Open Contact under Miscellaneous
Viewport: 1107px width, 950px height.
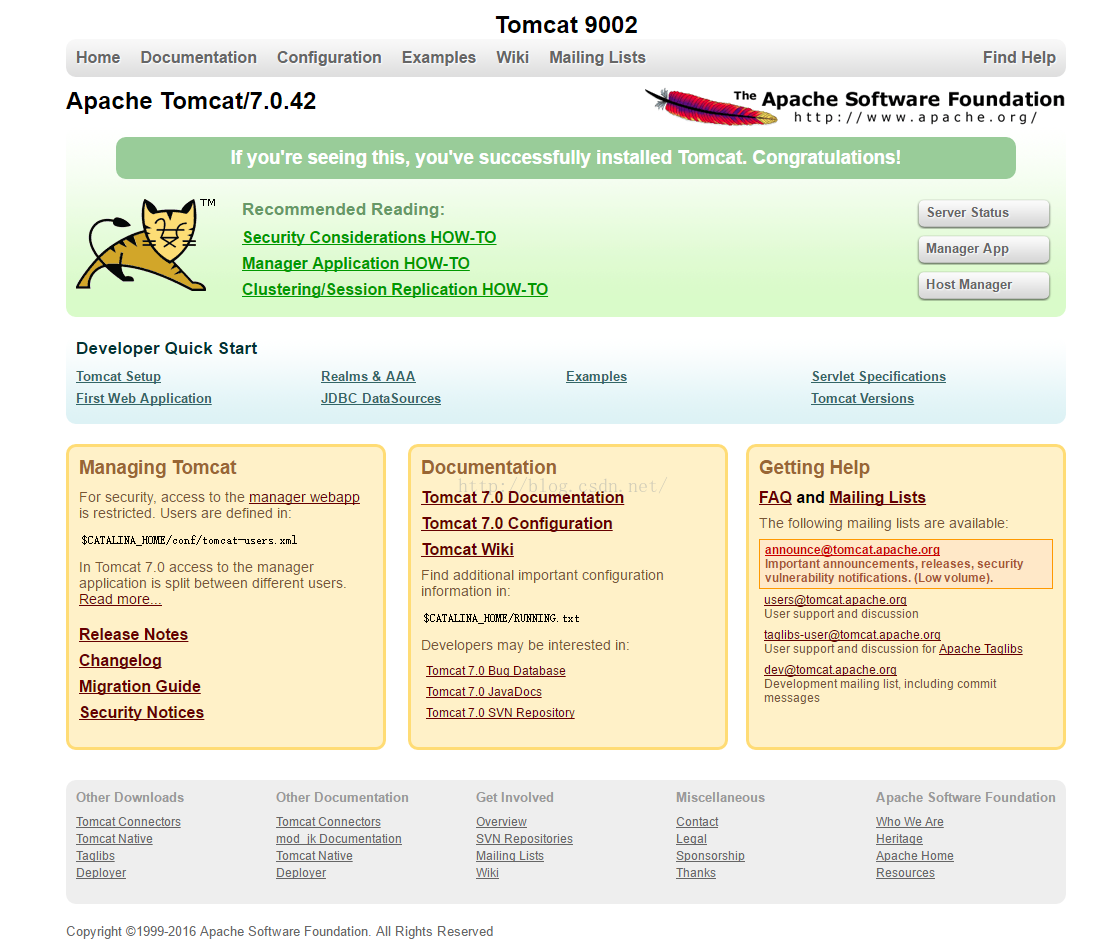point(697,822)
